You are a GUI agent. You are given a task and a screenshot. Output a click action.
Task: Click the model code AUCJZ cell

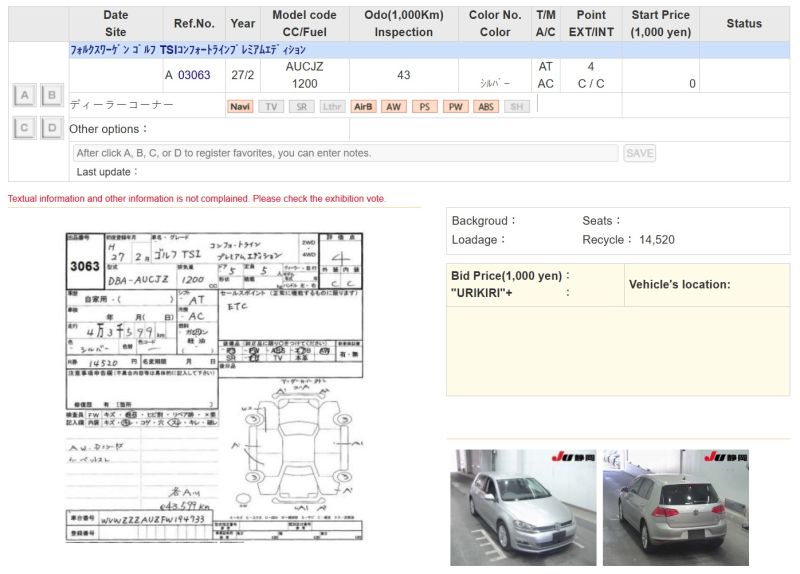[x=305, y=67]
